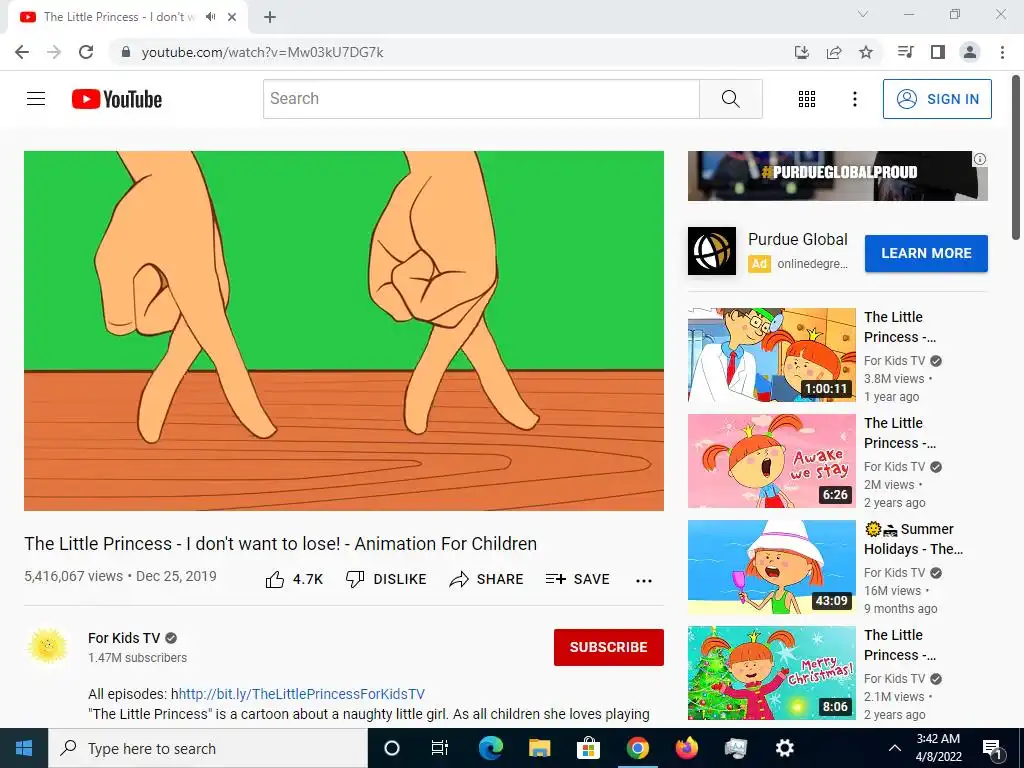
Task: Open Summer Holidays video title
Action: (x=914, y=539)
